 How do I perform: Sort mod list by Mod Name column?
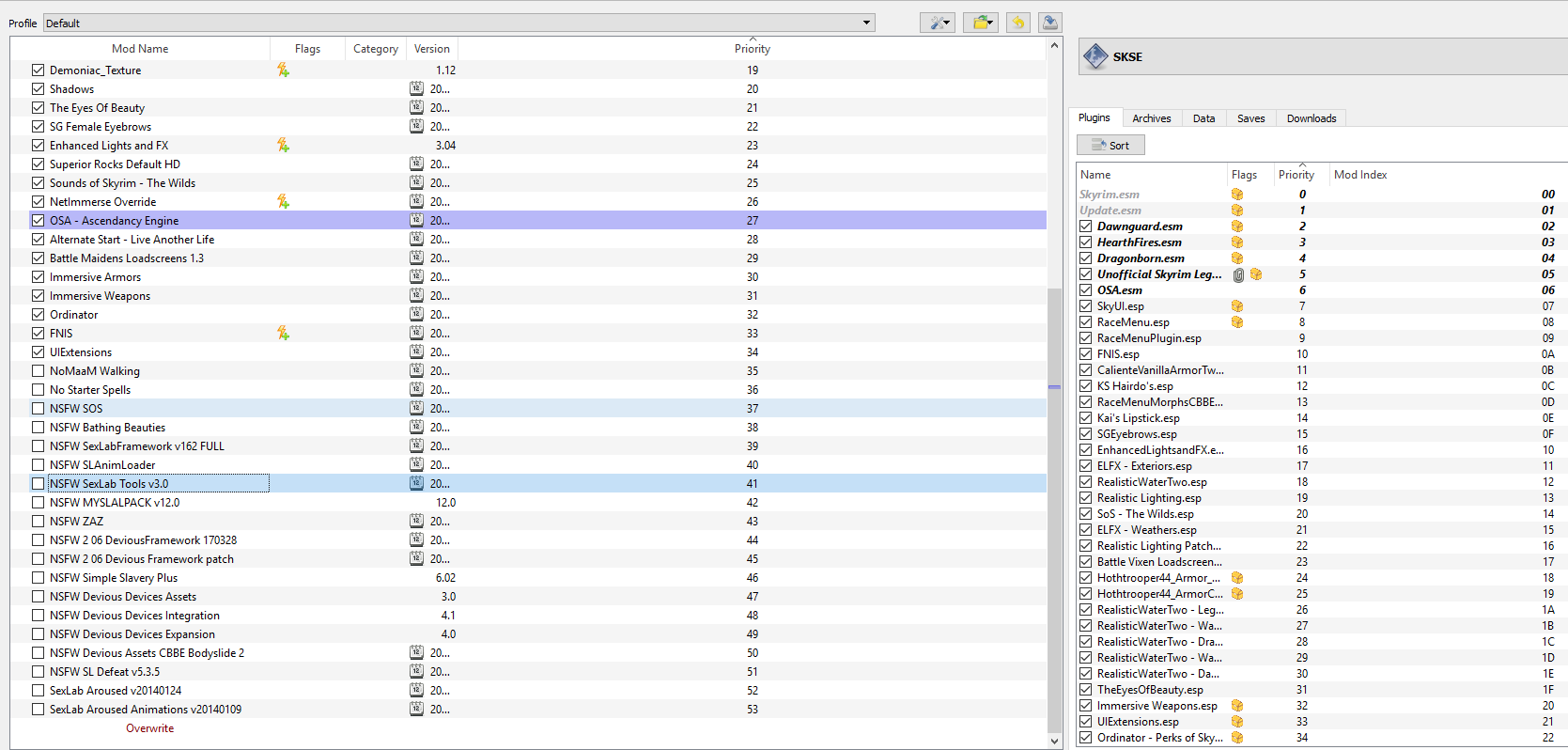click(140, 49)
